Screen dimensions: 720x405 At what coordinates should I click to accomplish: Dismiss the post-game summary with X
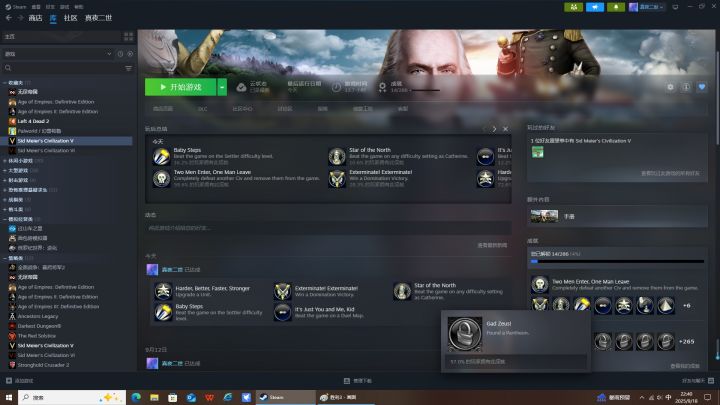pos(506,129)
